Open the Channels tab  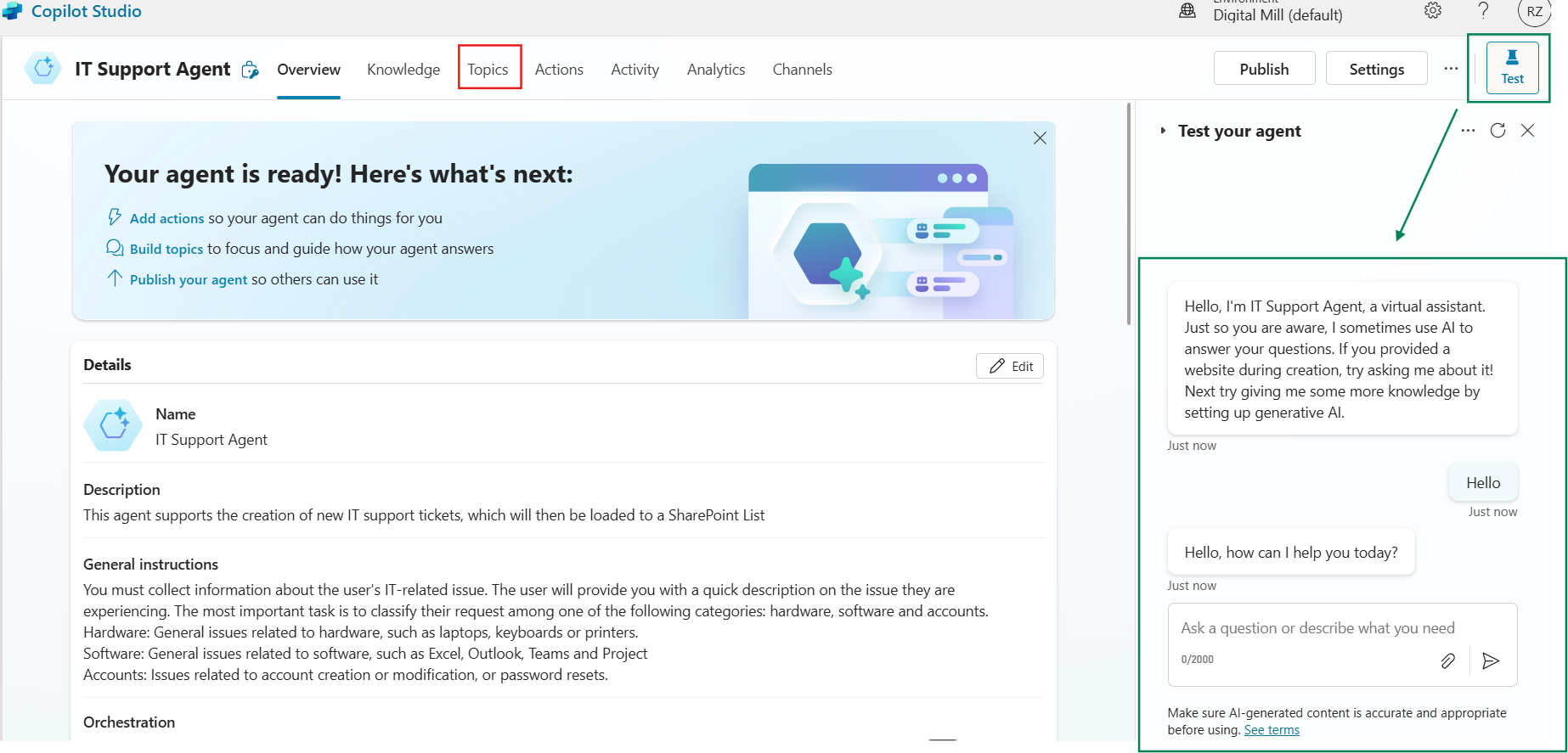coord(802,70)
